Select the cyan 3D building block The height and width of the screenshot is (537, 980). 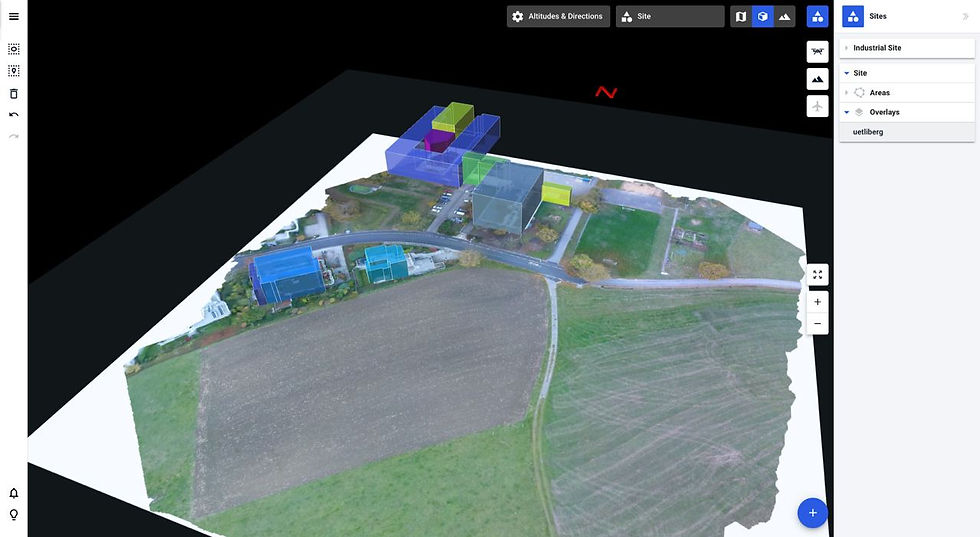(385, 263)
